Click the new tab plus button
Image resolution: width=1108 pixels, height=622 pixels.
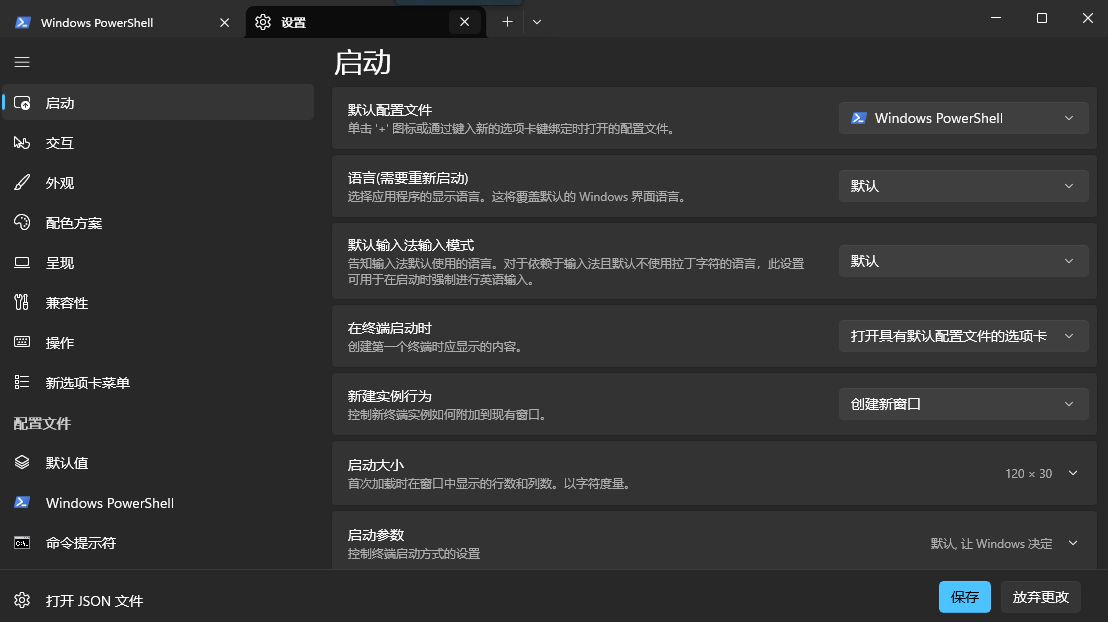(507, 22)
